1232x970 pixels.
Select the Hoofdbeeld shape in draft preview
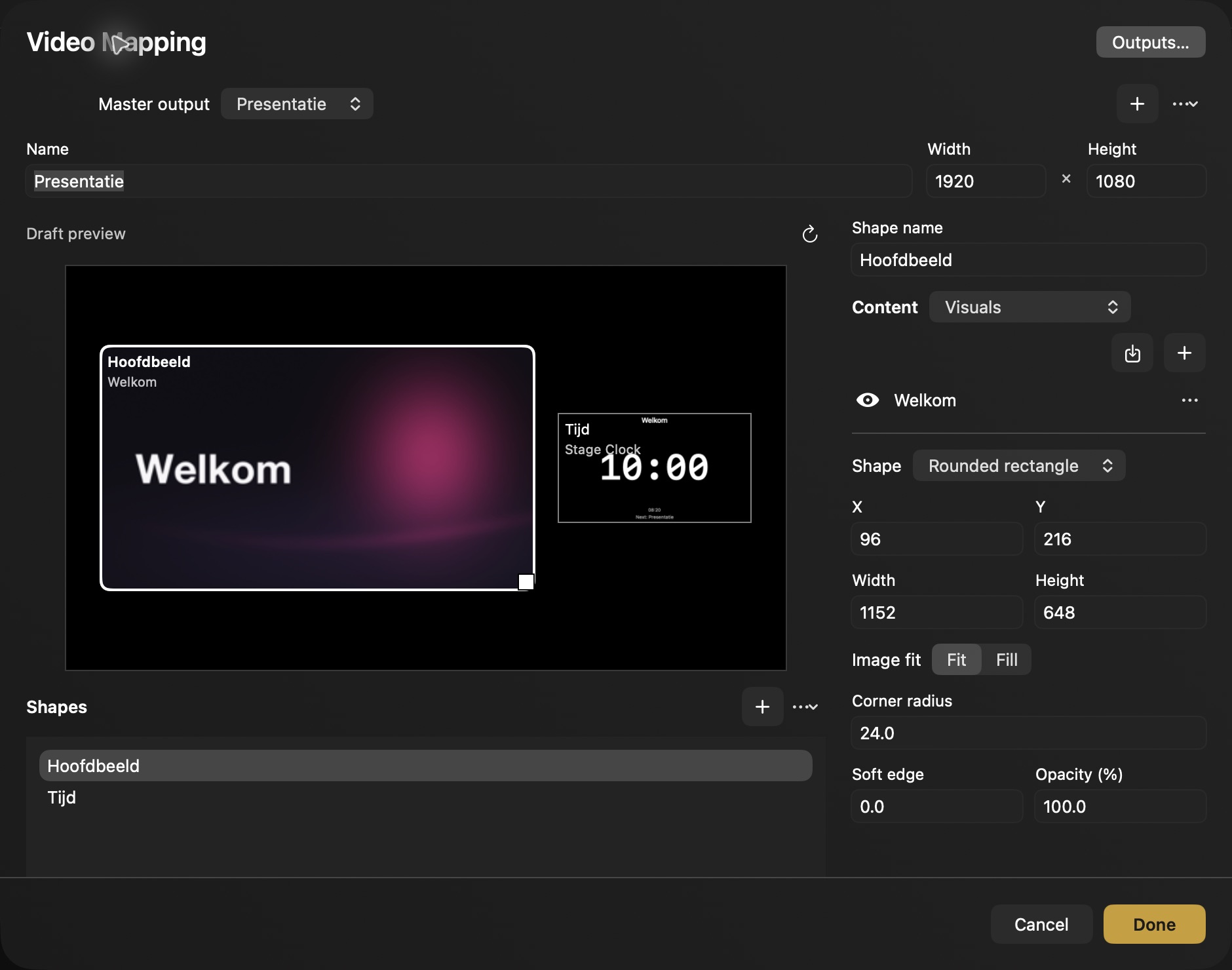pos(317,468)
